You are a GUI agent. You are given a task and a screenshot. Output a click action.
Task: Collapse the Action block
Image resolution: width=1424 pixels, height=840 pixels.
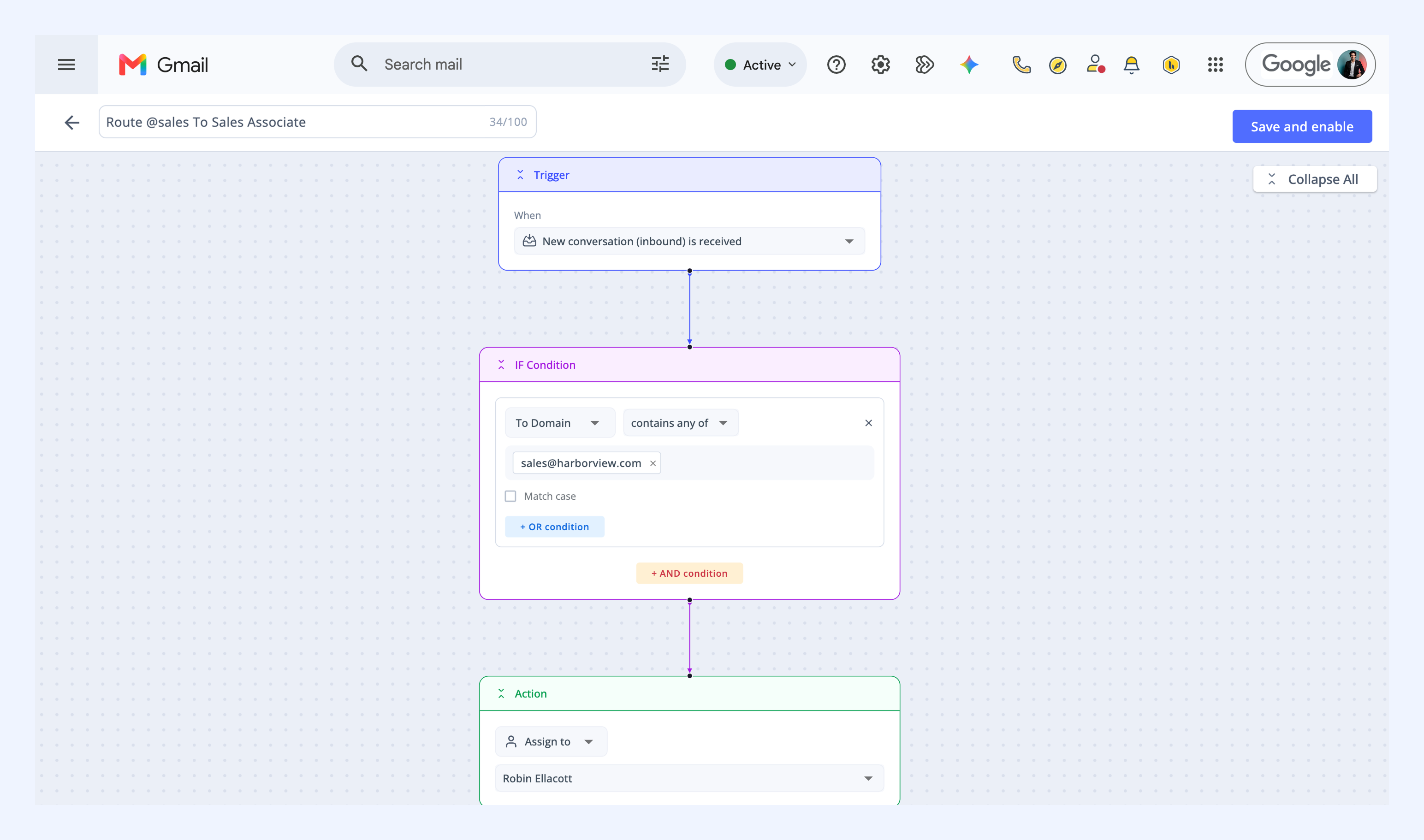[x=501, y=693]
